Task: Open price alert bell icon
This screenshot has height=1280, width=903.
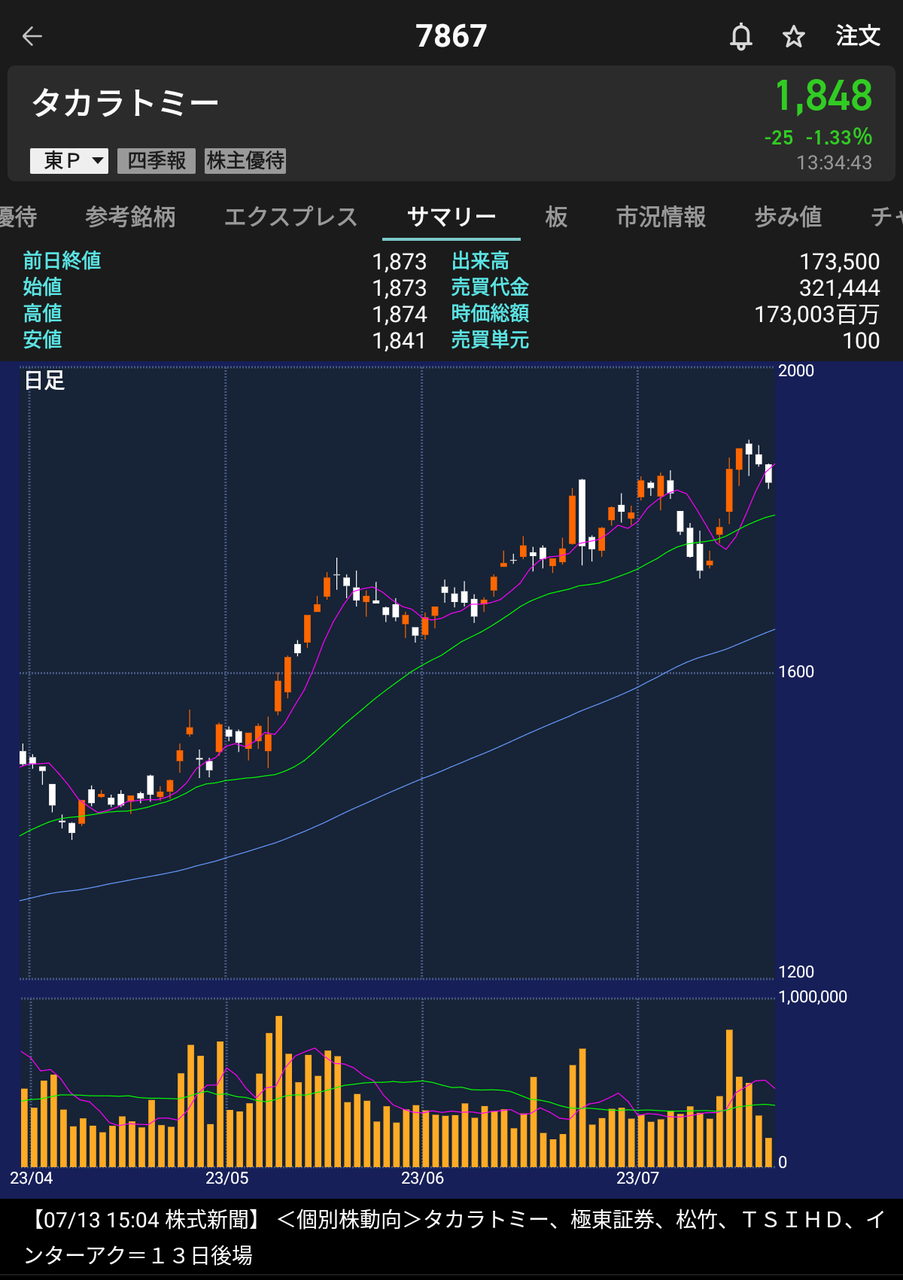Action: (741, 37)
